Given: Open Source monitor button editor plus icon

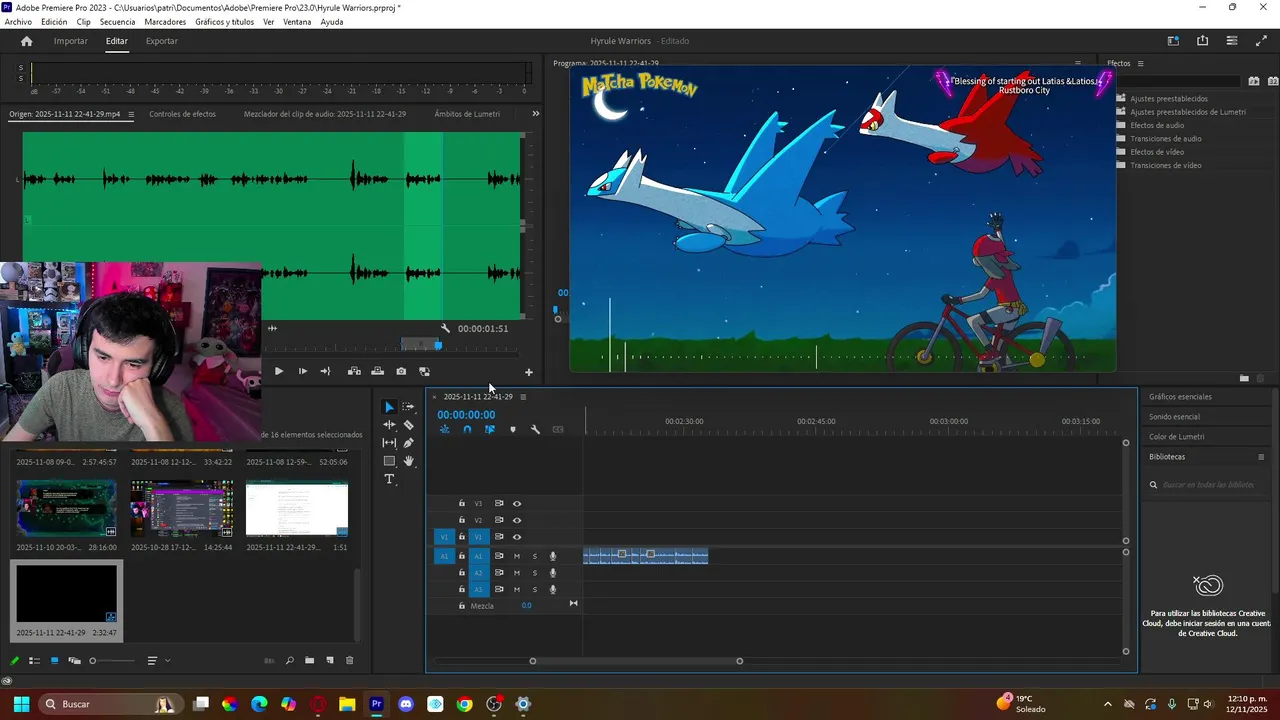Looking at the screenshot, I should [529, 372].
